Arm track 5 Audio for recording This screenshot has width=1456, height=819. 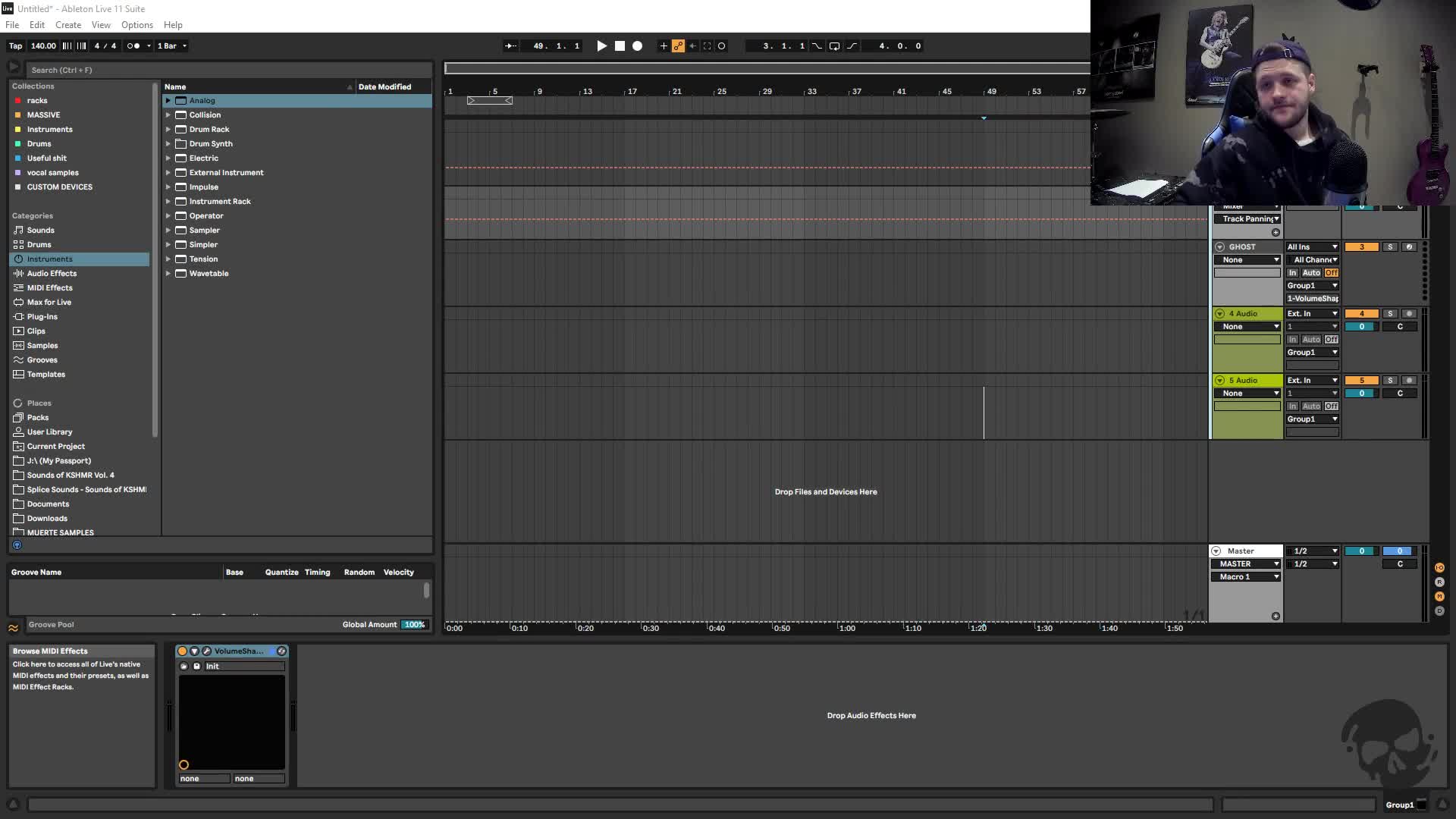click(x=1409, y=380)
